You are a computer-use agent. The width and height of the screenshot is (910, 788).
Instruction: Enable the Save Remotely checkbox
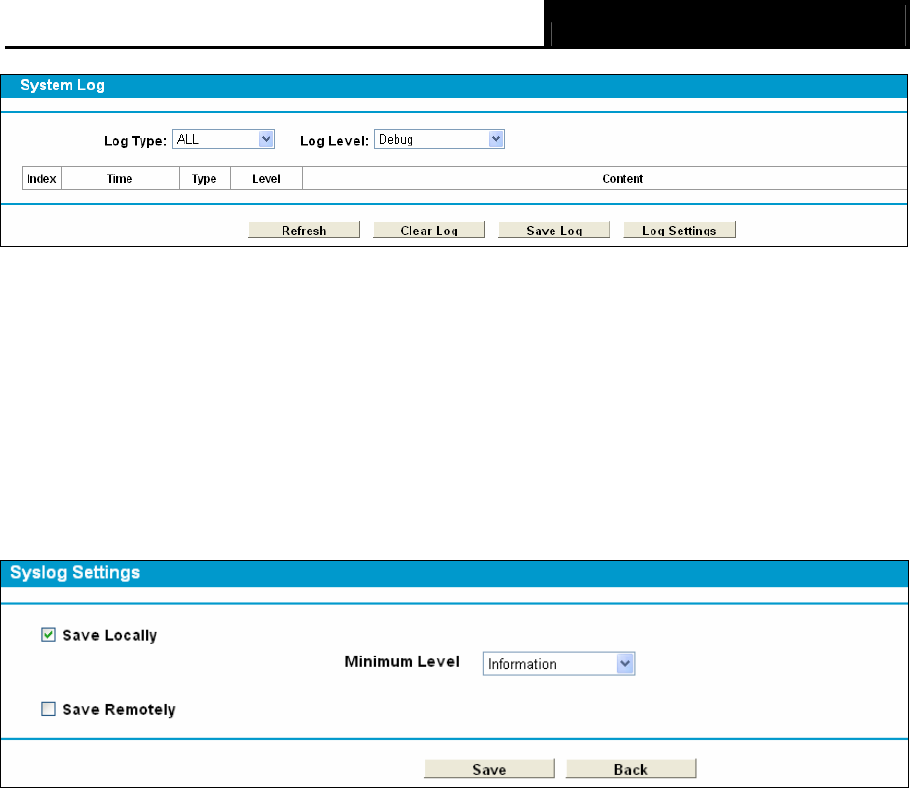(48, 709)
